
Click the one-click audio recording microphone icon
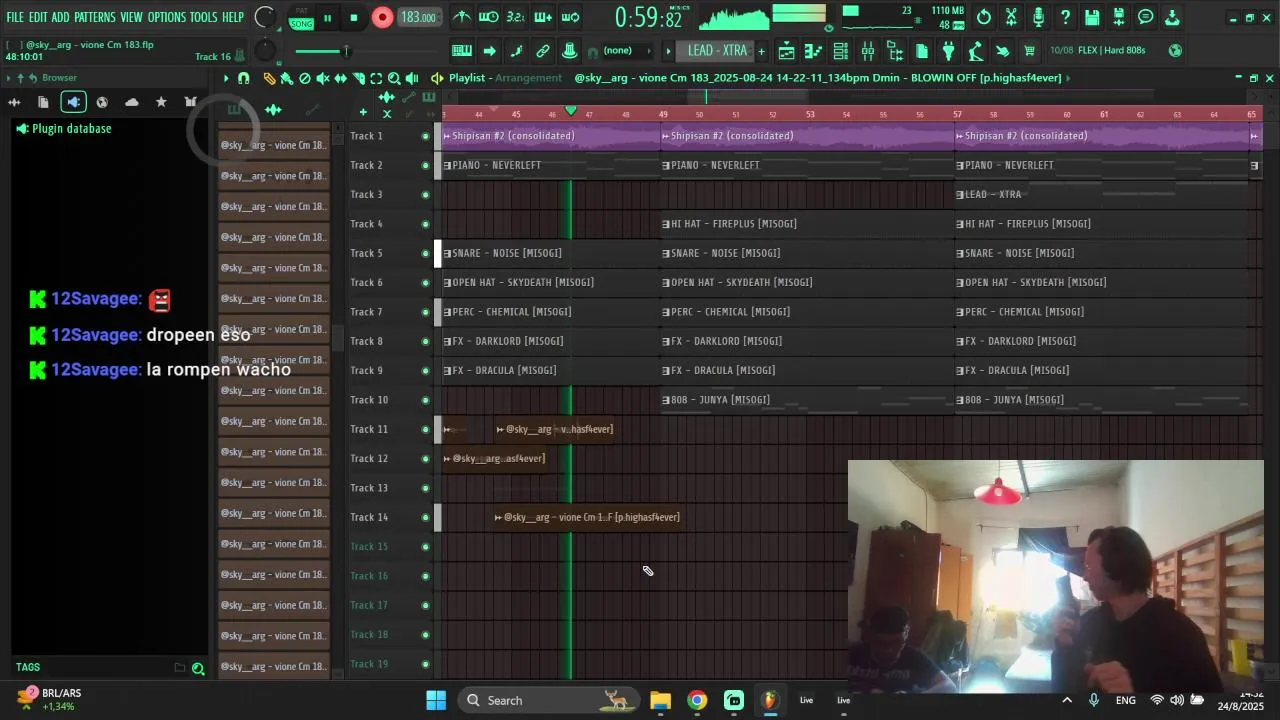point(1038,17)
